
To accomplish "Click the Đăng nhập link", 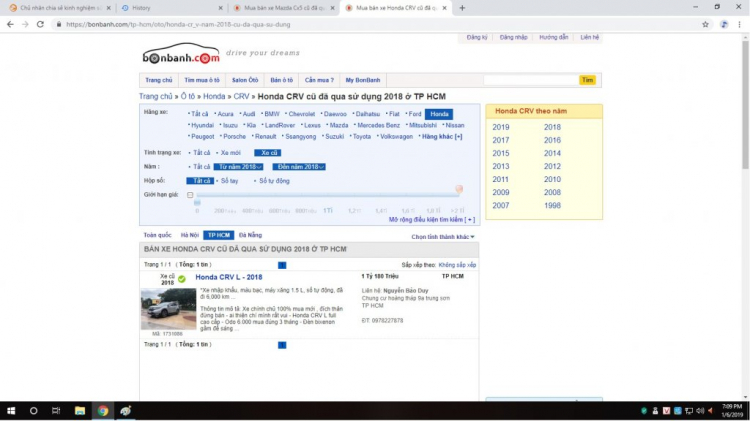I will tap(513, 37).
